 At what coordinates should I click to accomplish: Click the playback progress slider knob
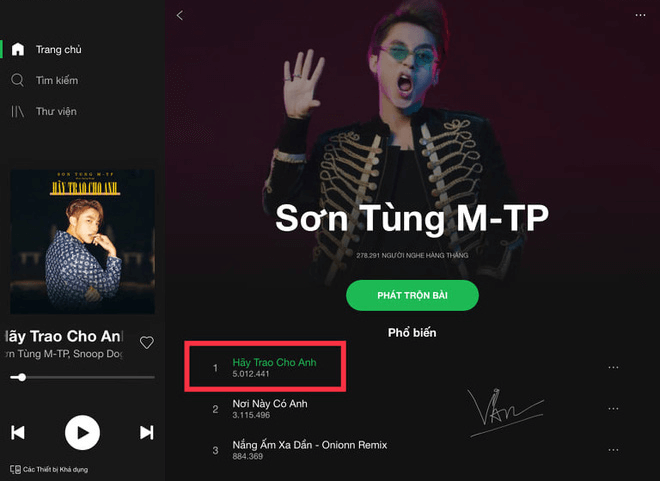pyautogui.click(x=21, y=377)
